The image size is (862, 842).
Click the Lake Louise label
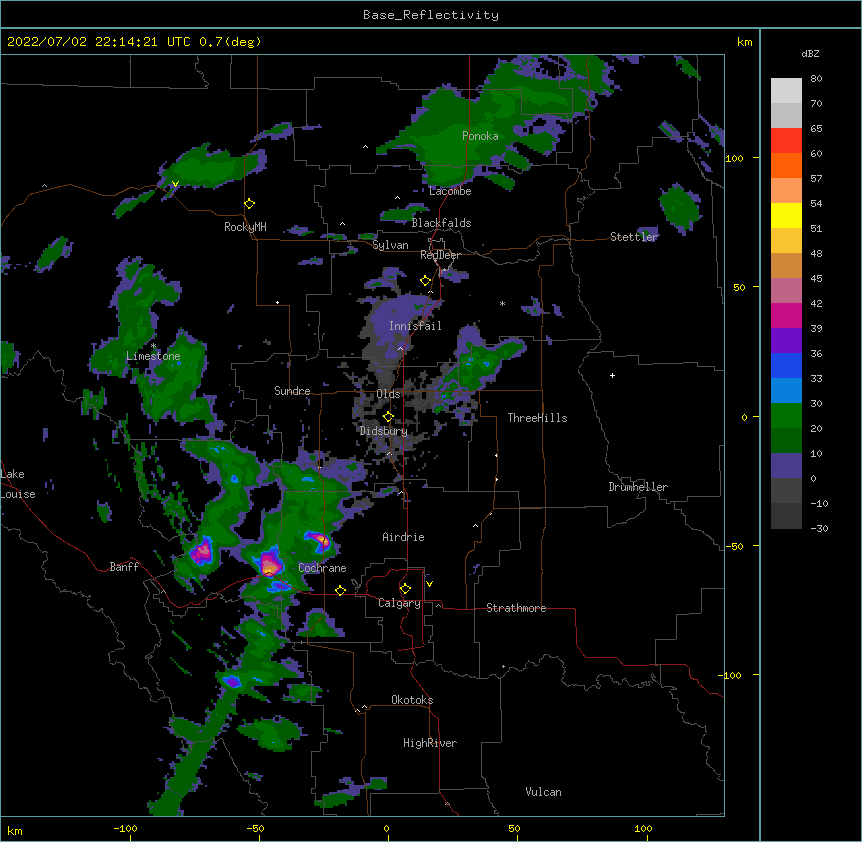17,484
